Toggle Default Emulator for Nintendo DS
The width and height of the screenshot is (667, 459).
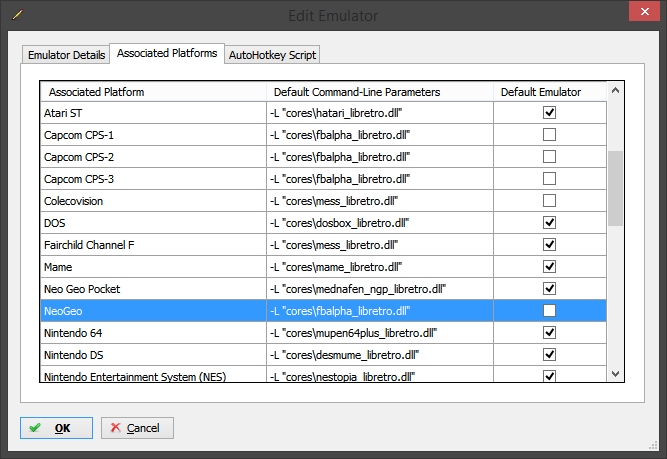[x=549, y=354]
